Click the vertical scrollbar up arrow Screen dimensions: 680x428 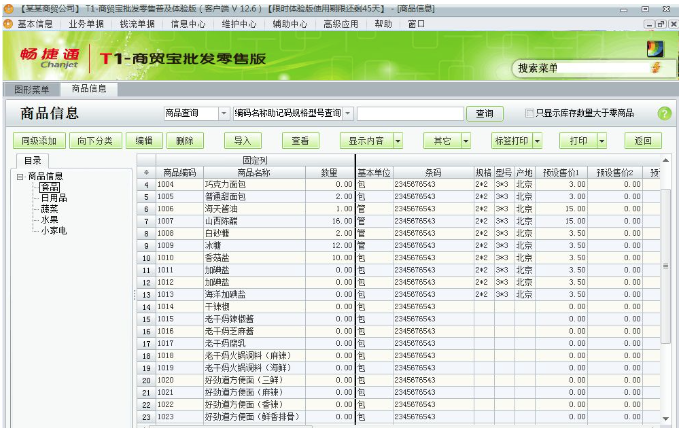coord(666,160)
